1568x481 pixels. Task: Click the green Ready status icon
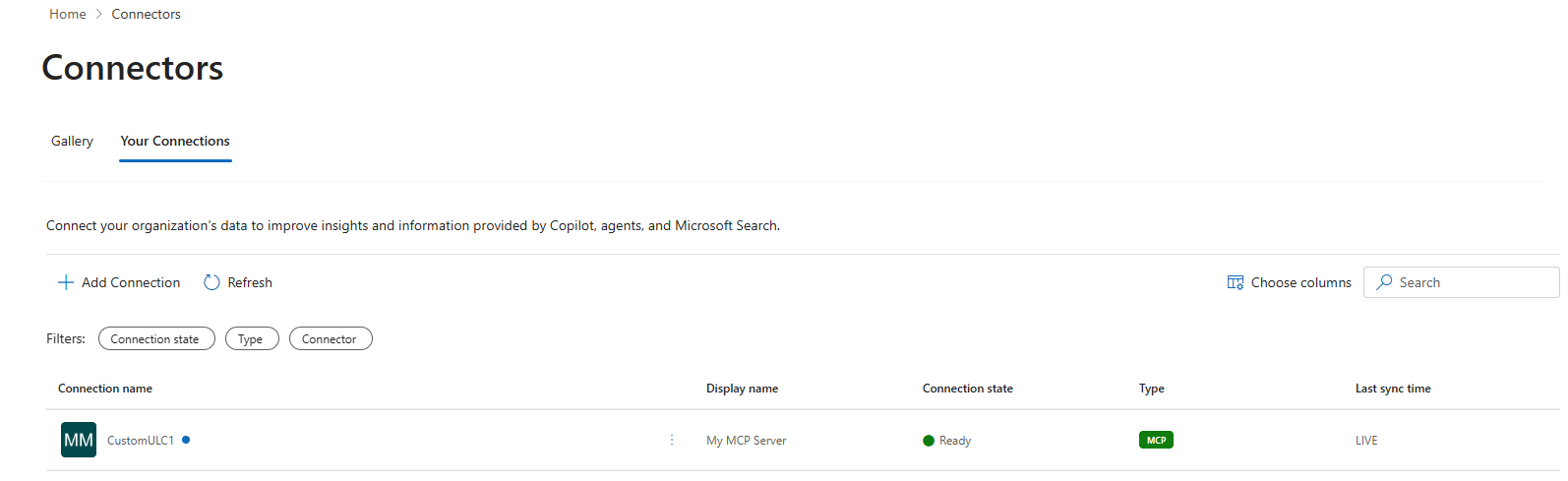coord(929,441)
